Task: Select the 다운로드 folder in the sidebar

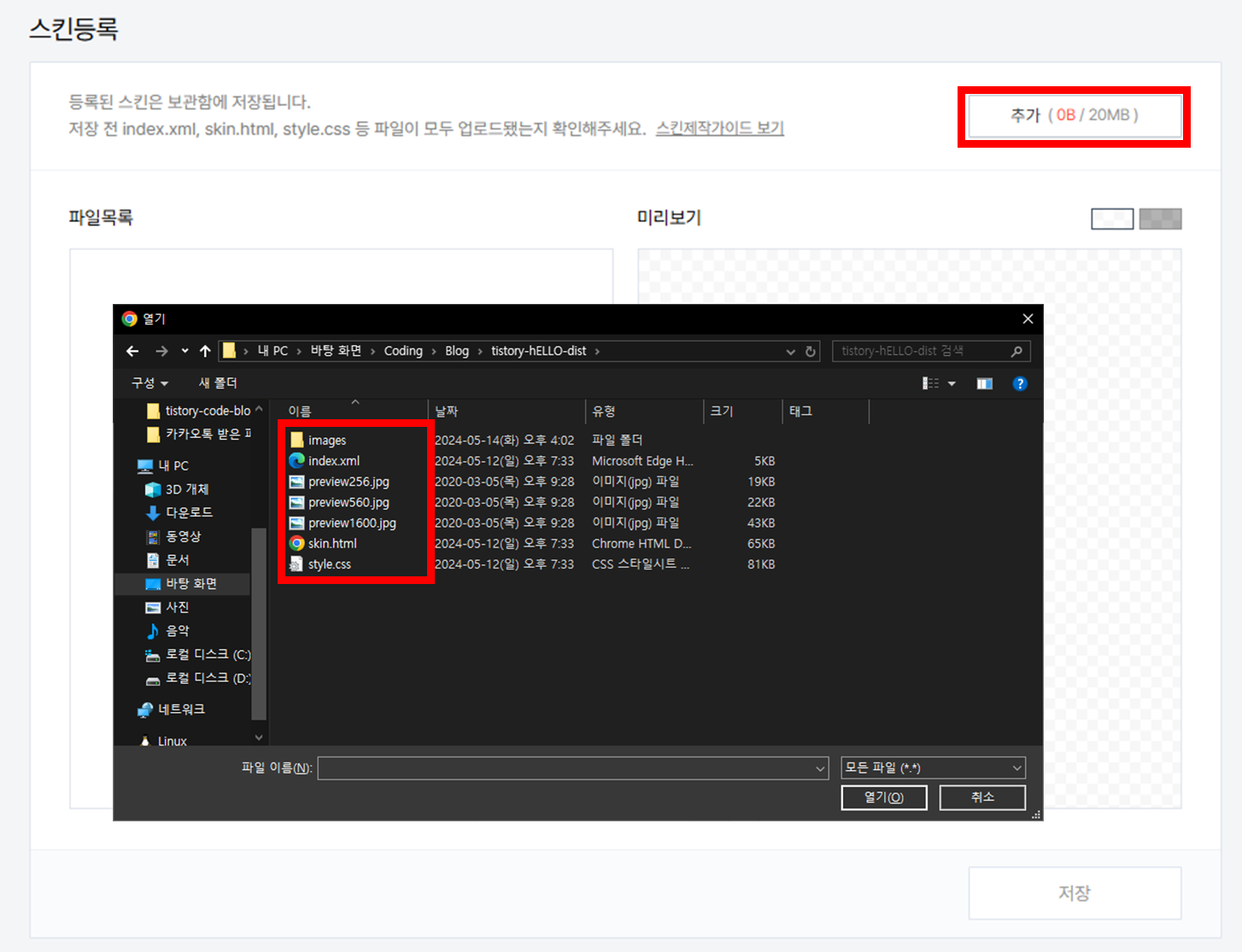Action: tap(187, 512)
